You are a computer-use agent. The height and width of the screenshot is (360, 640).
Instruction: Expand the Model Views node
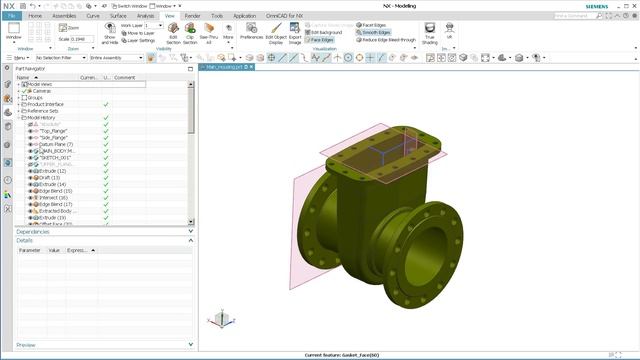click(18, 84)
